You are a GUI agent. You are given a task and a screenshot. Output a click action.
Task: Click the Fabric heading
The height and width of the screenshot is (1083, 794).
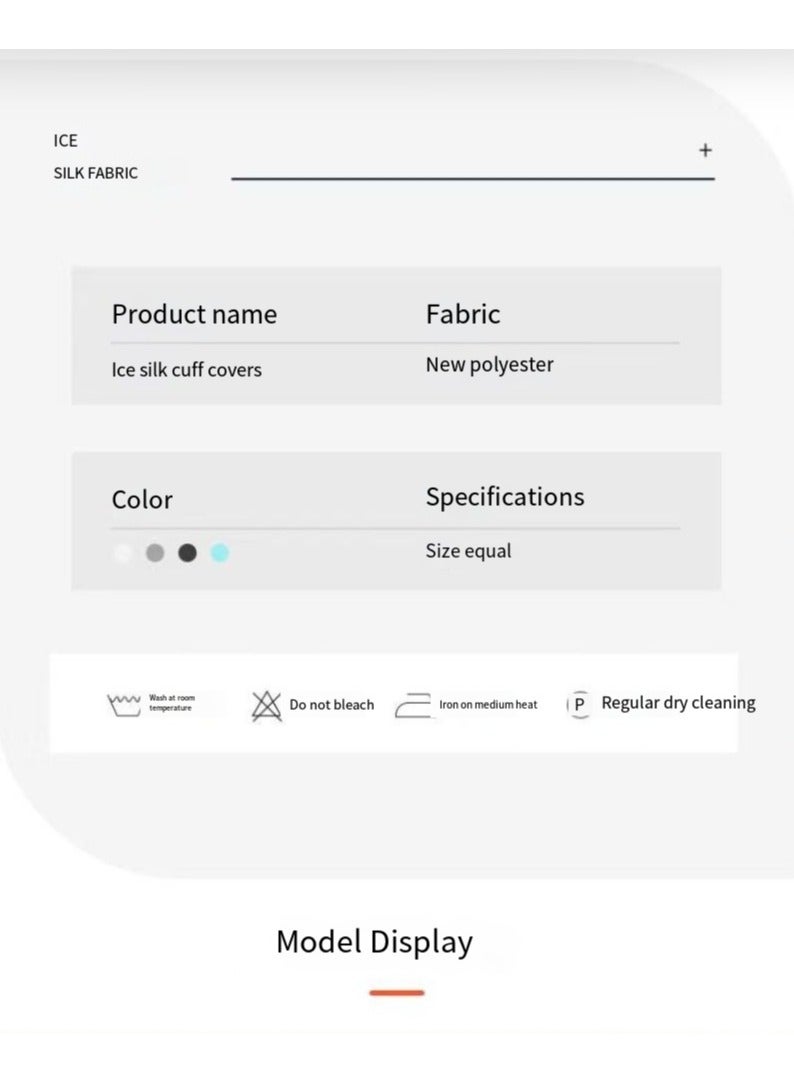(463, 314)
